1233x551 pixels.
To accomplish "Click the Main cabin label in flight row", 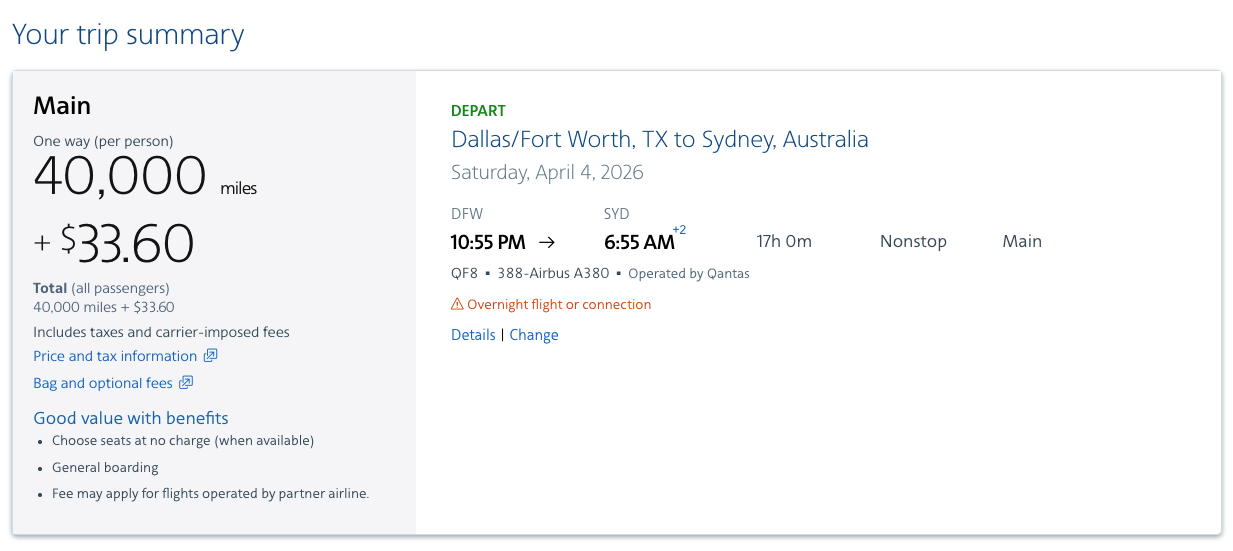I will pos(1022,241).
